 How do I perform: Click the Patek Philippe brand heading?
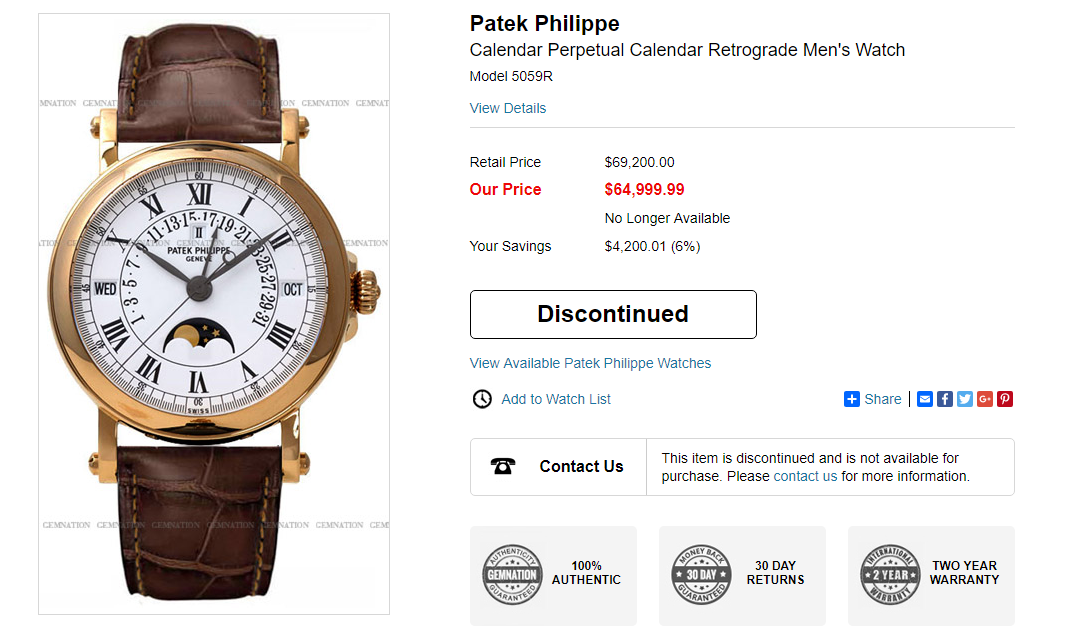point(545,23)
